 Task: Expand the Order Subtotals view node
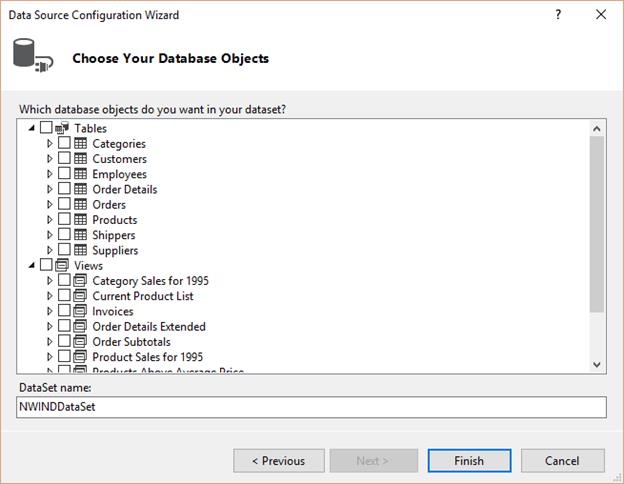click(50, 342)
